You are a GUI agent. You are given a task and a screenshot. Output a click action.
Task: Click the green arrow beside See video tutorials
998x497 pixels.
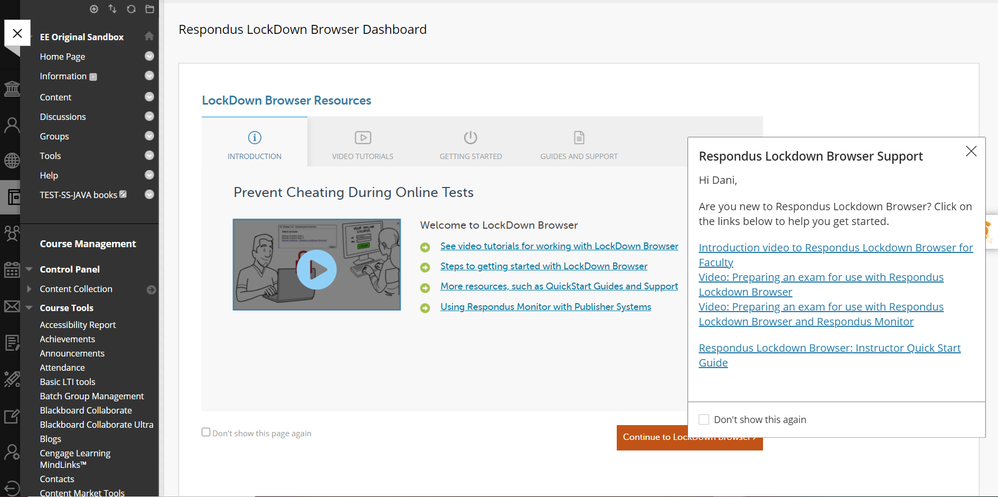pos(425,247)
